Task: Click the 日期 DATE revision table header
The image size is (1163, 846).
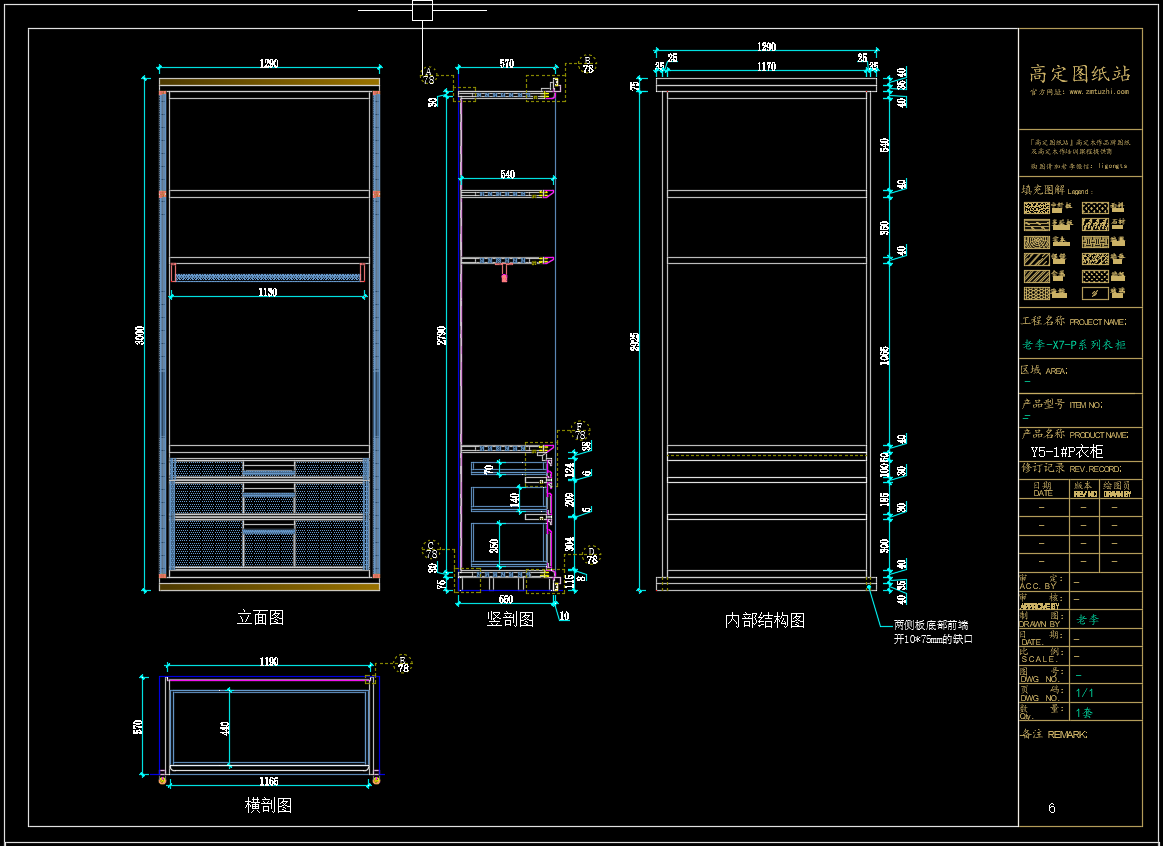Action: tap(1043, 489)
